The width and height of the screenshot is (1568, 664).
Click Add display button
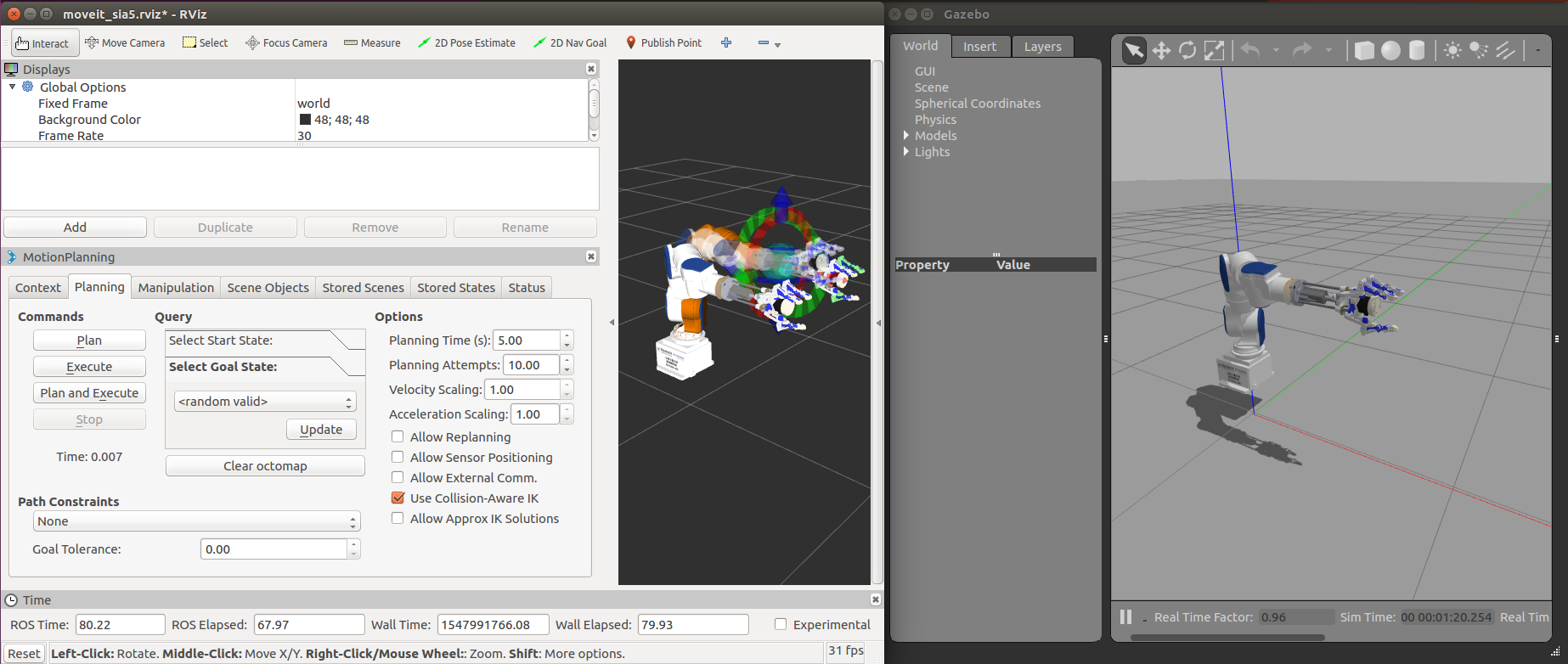coord(75,228)
